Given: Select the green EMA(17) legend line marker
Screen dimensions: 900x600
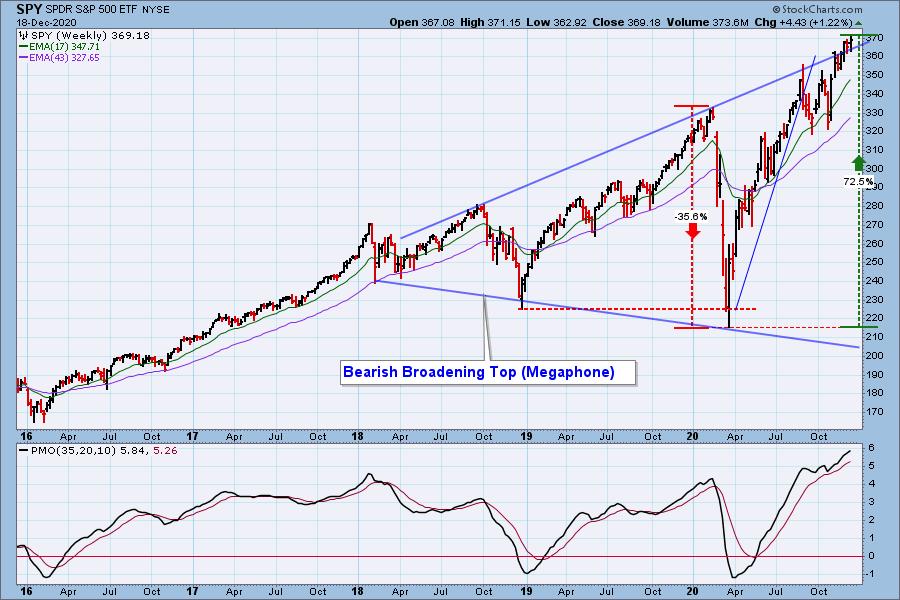Looking at the screenshot, I should 24,47.
